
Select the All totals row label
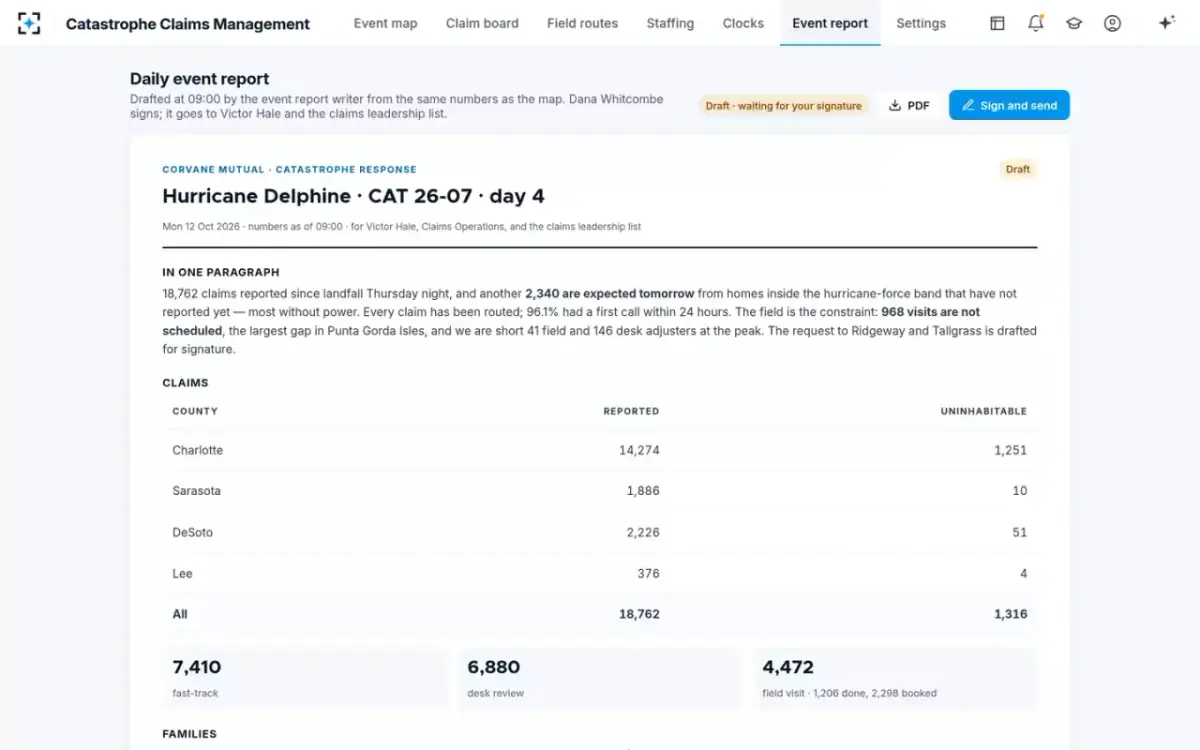point(180,614)
